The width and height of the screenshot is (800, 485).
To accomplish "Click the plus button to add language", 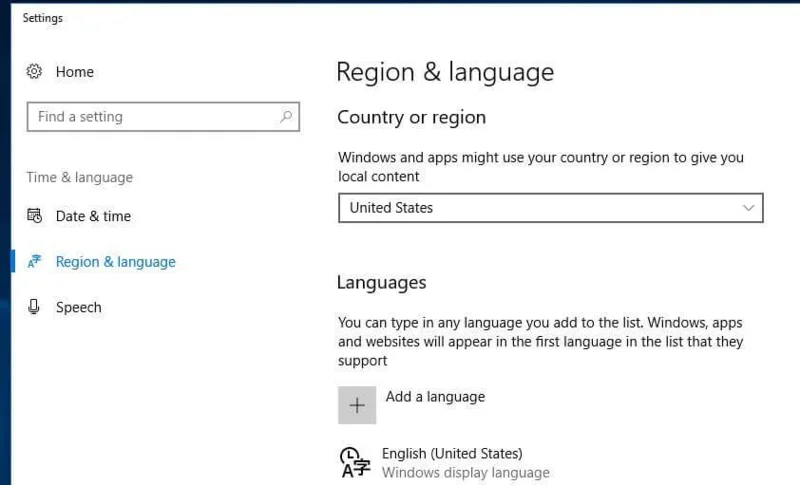I will click(357, 405).
